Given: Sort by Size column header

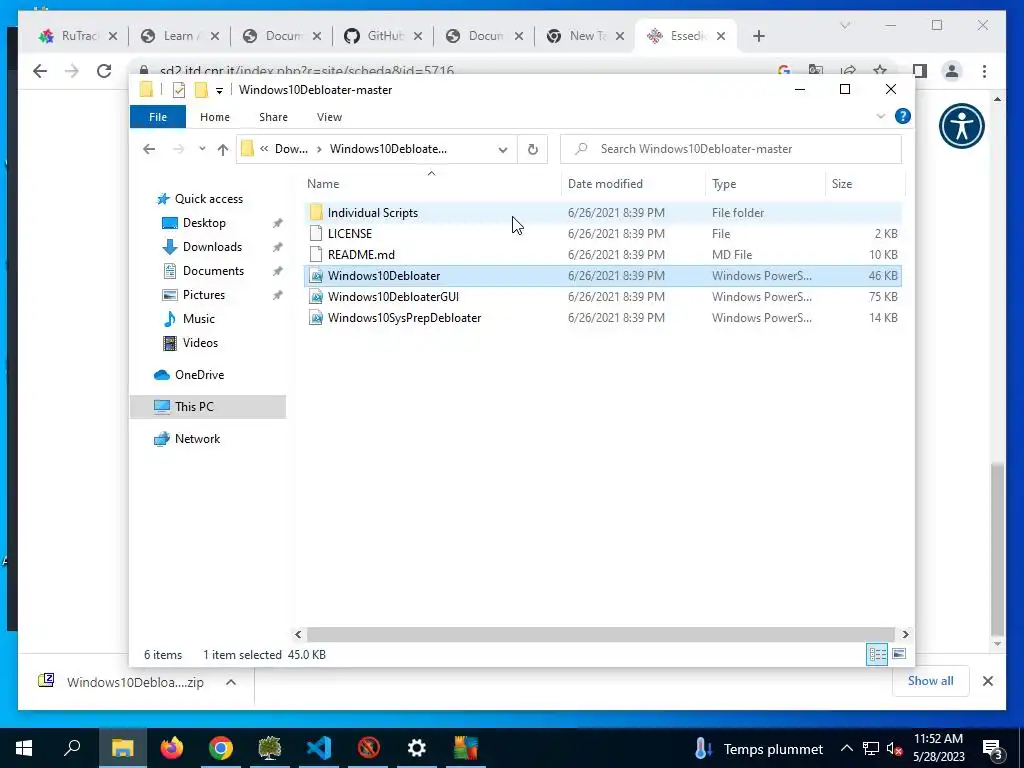Looking at the screenshot, I should [x=865, y=184].
